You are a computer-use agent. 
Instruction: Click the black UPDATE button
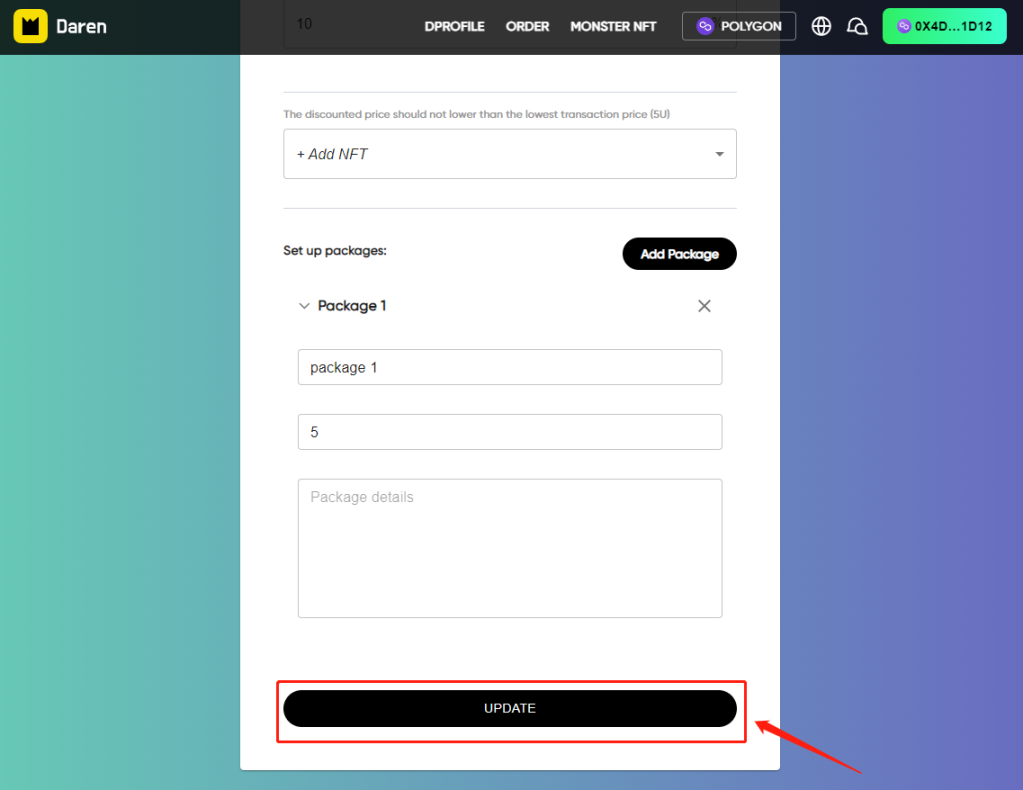[510, 708]
